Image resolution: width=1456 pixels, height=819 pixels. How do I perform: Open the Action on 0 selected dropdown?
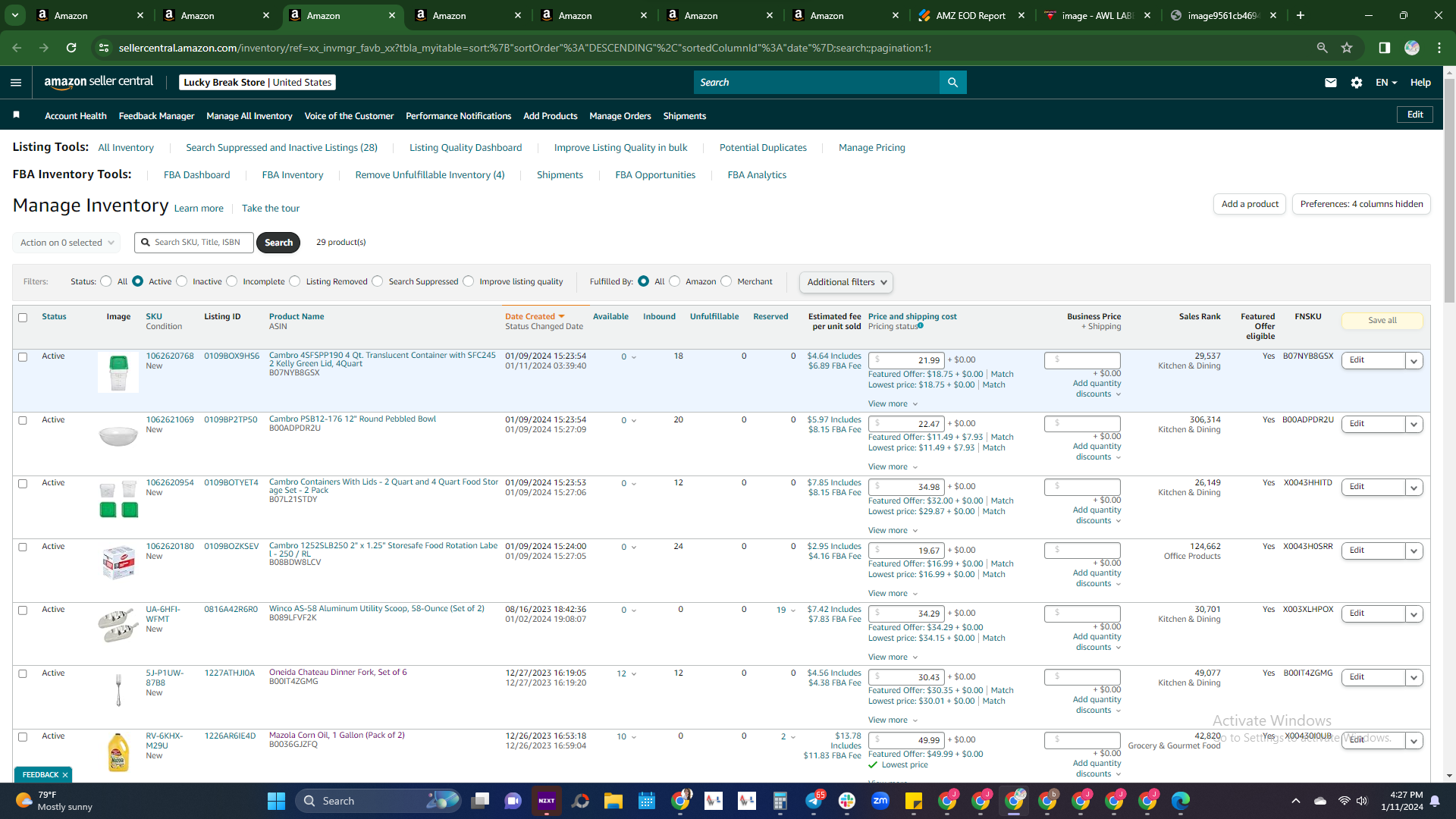[x=67, y=243]
